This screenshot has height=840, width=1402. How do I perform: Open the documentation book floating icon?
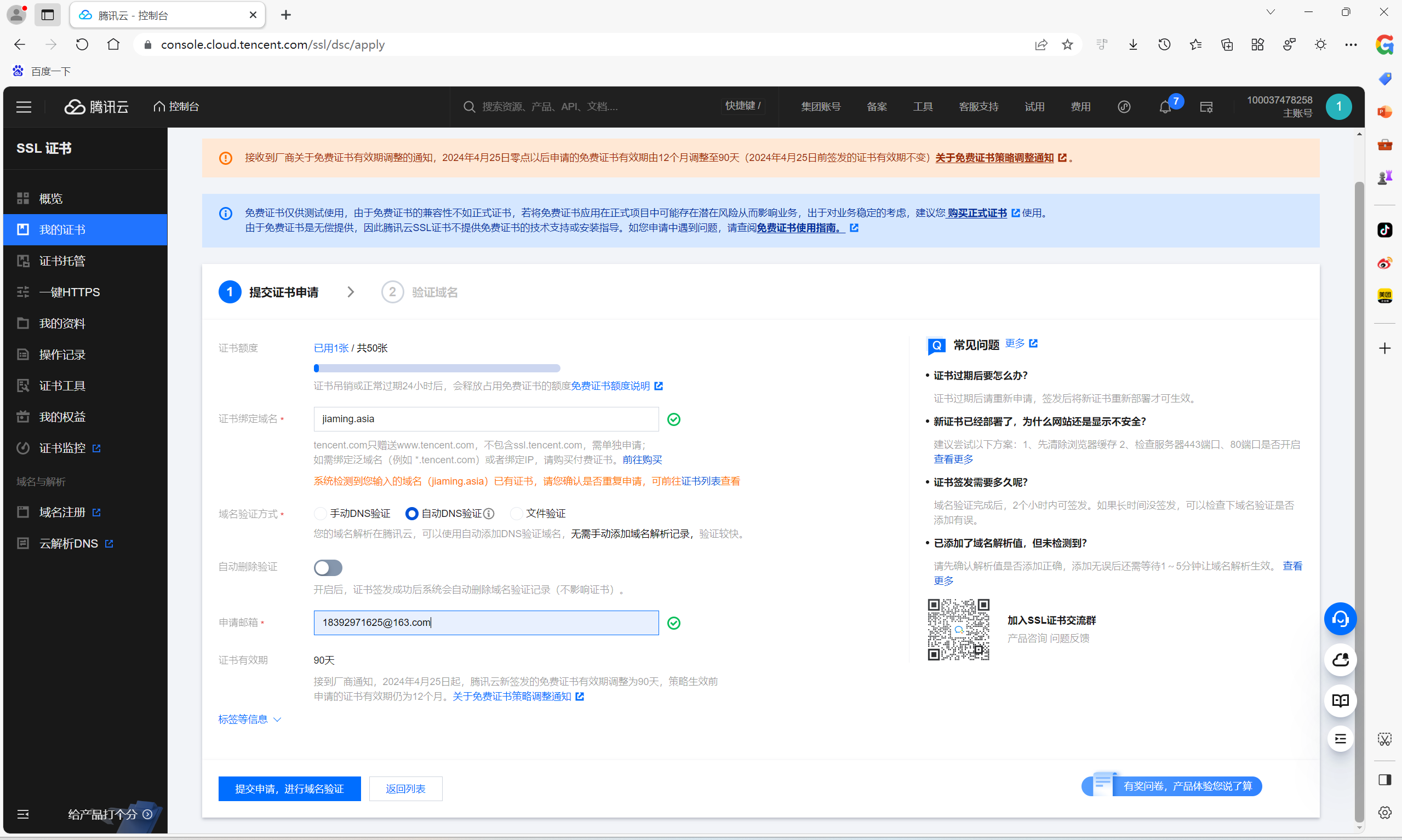click(1340, 701)
